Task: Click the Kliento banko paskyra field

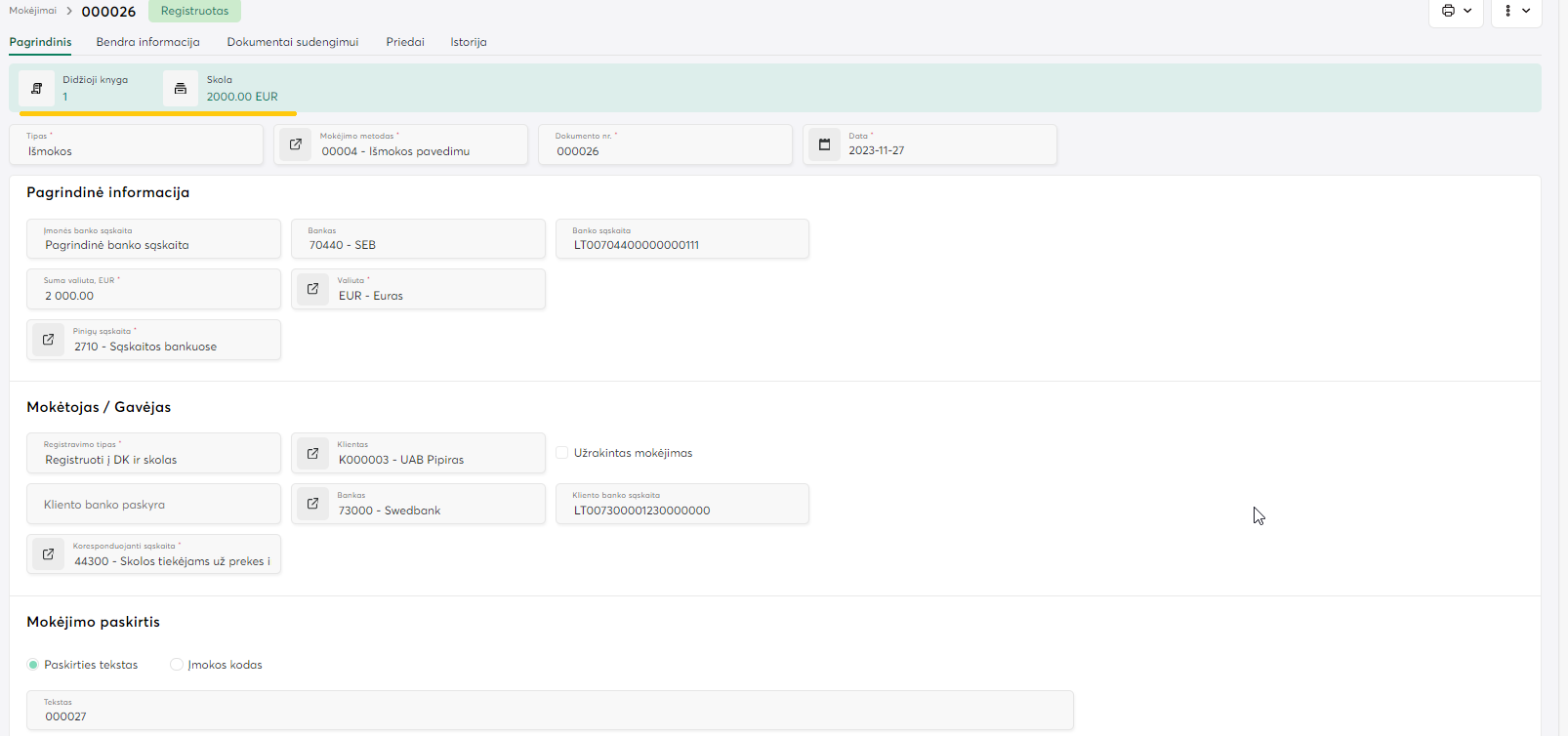Action: [153, 505]
